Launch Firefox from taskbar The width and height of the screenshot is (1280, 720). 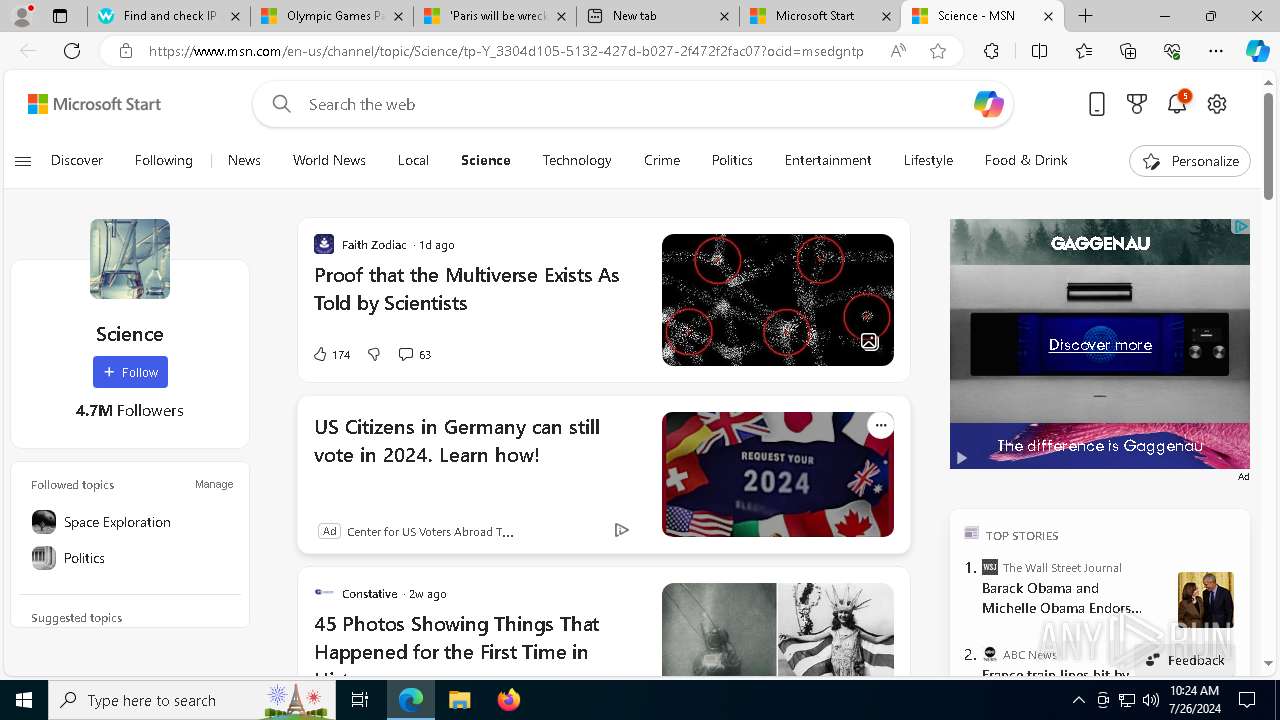pyautogui.click(x=508, y=700)
